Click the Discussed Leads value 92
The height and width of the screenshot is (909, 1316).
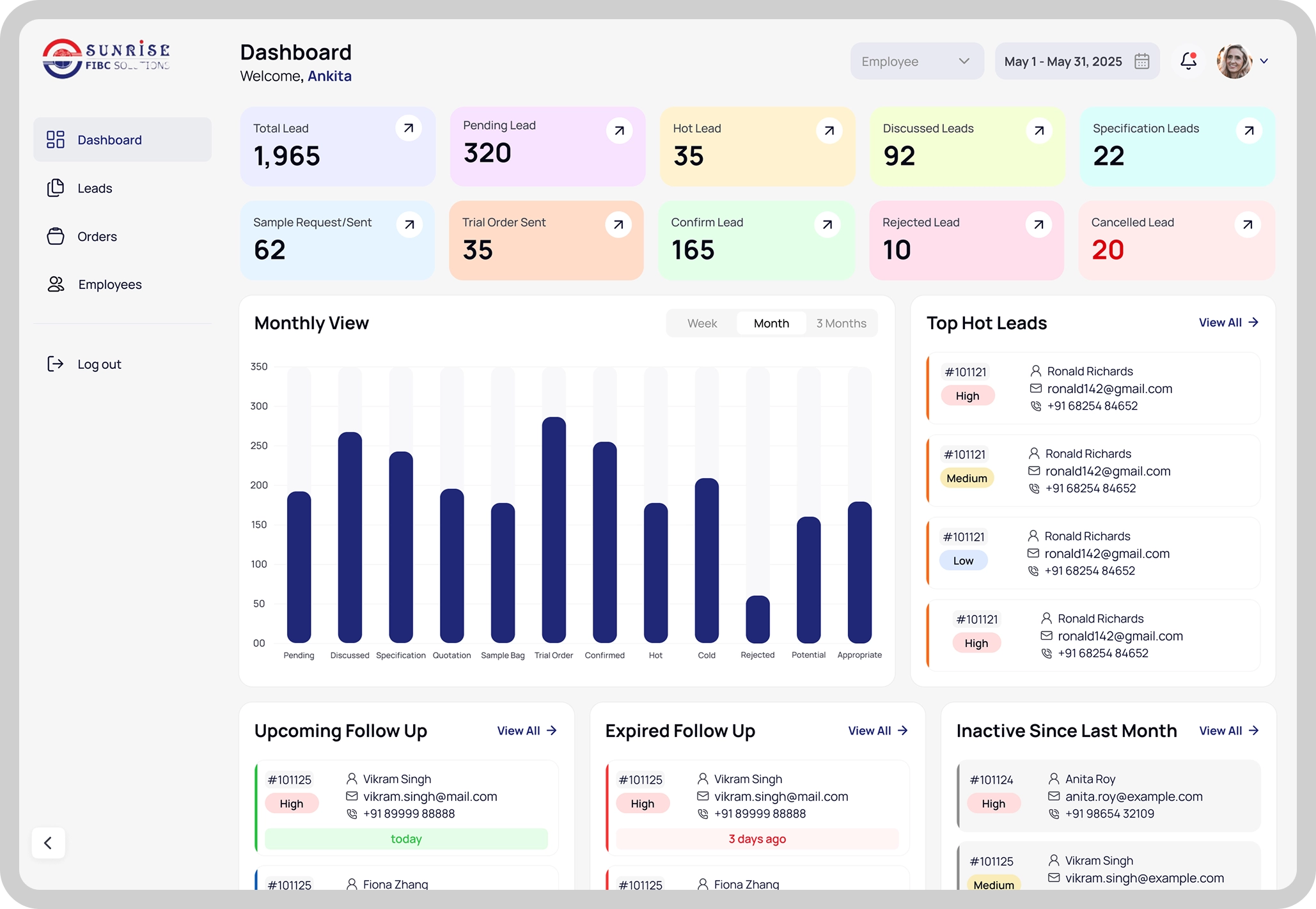(899, 156)
